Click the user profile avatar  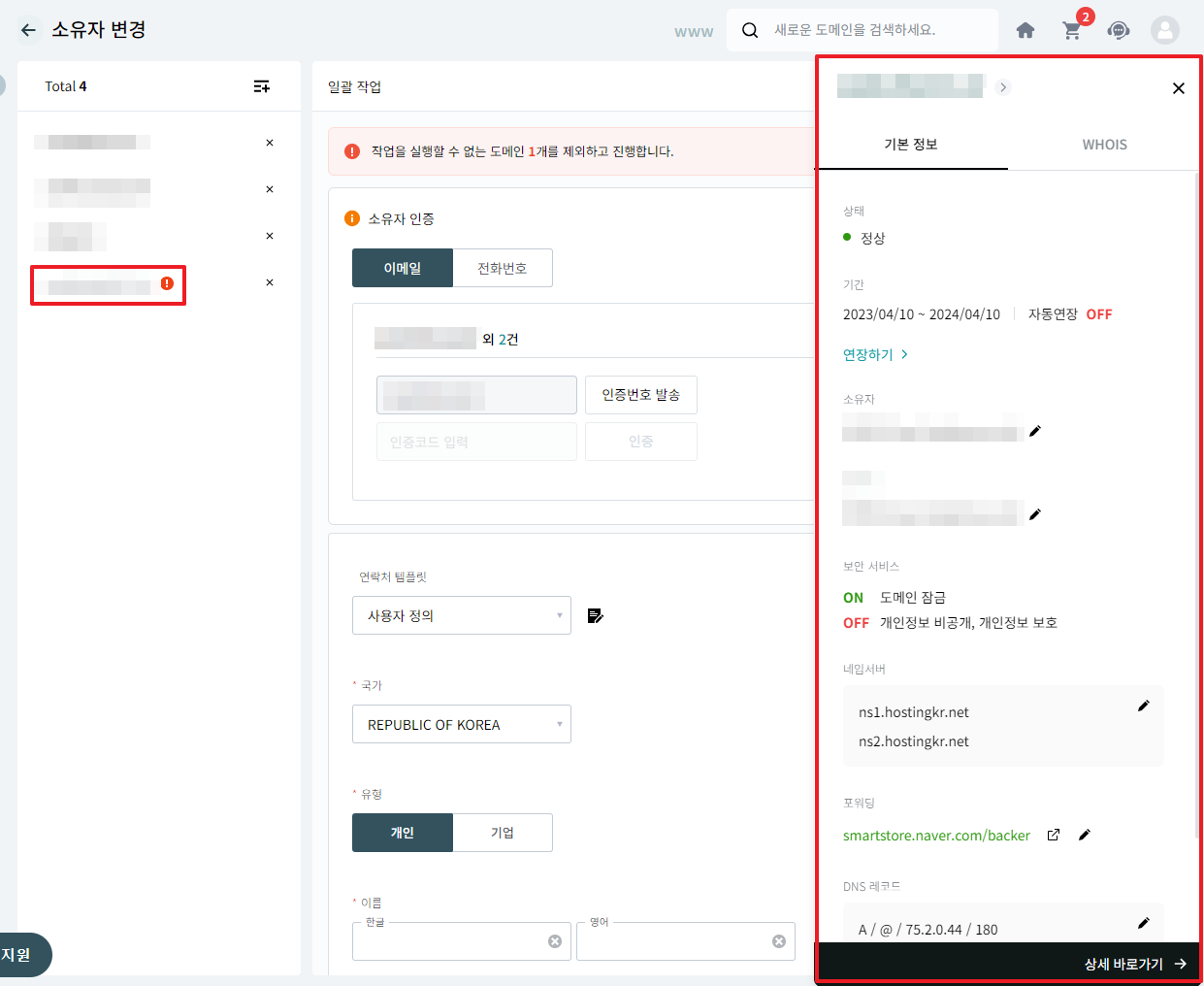pos(1164,30)
